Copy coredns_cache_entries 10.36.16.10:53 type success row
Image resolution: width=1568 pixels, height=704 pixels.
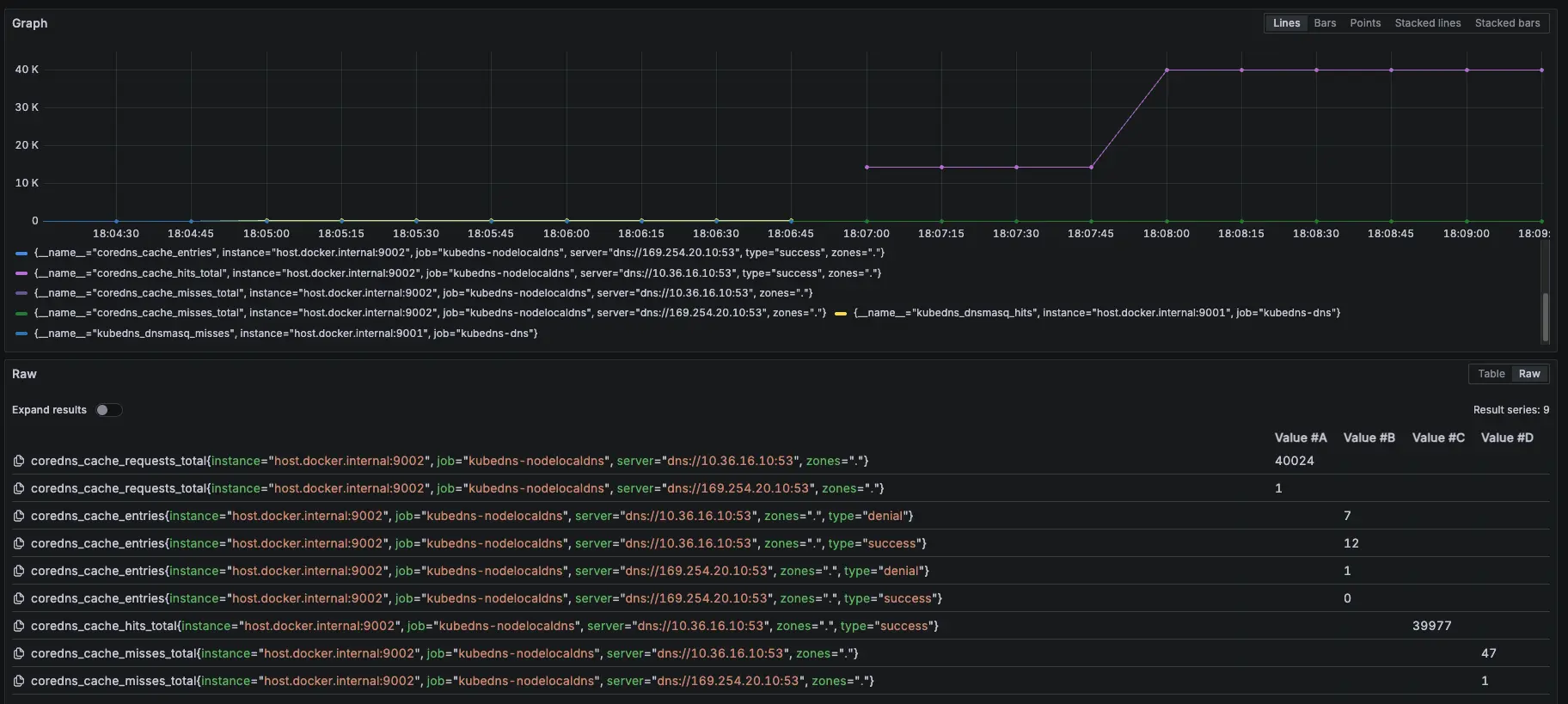[19, 543]
